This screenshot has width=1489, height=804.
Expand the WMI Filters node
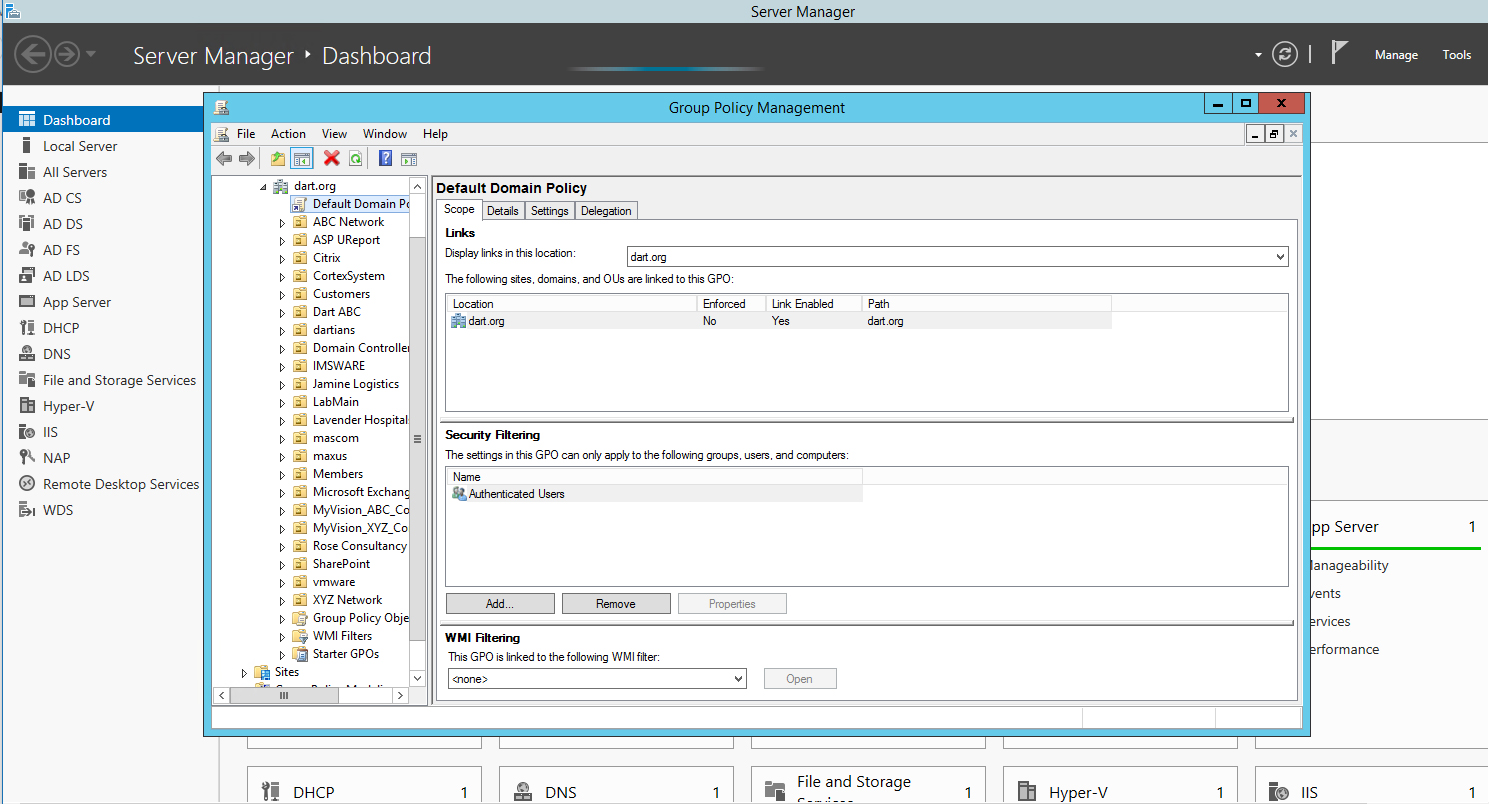click(282, 636)
